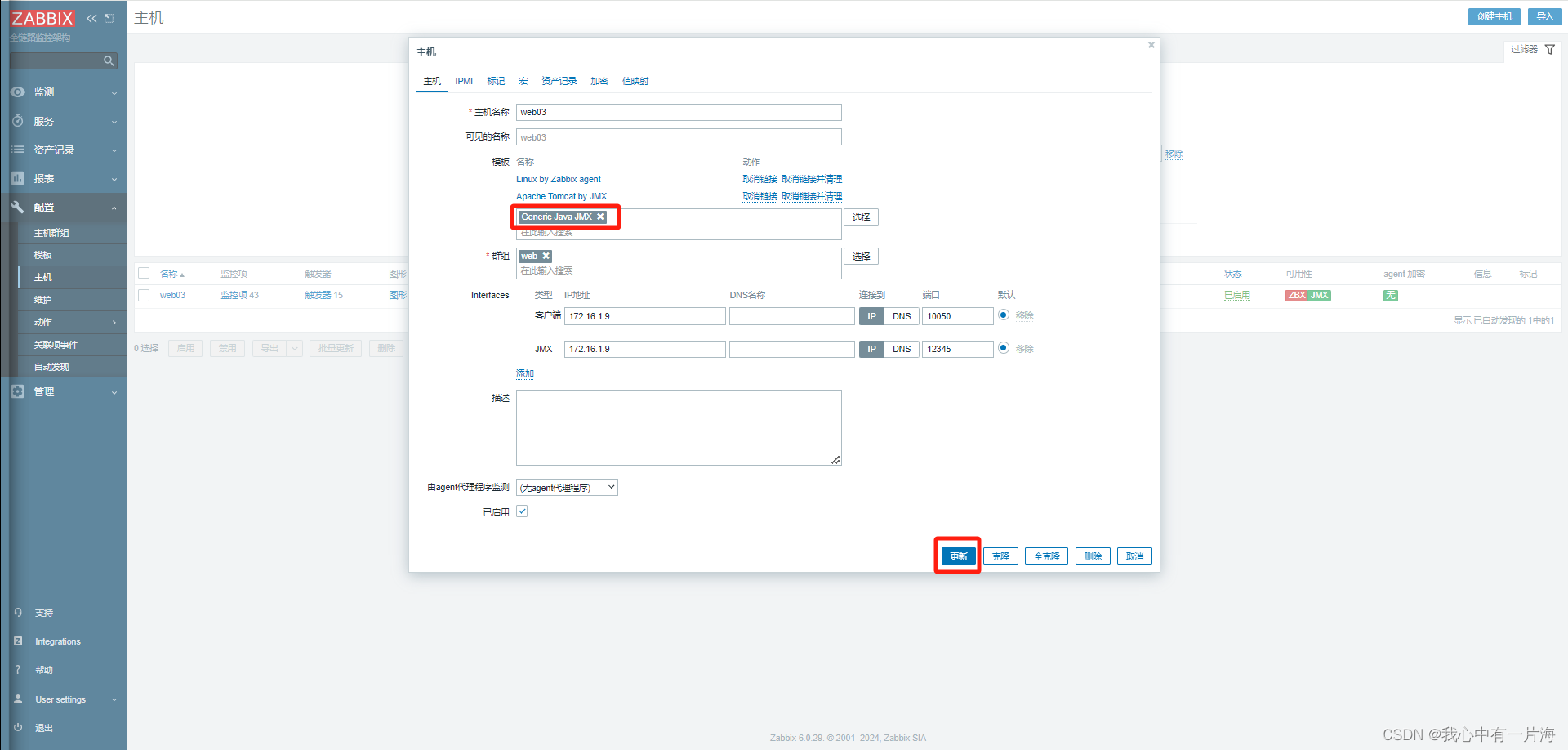Select default radio for agent interface 10050
This screenshot has height=750, width=1568.
[1004, 315]
